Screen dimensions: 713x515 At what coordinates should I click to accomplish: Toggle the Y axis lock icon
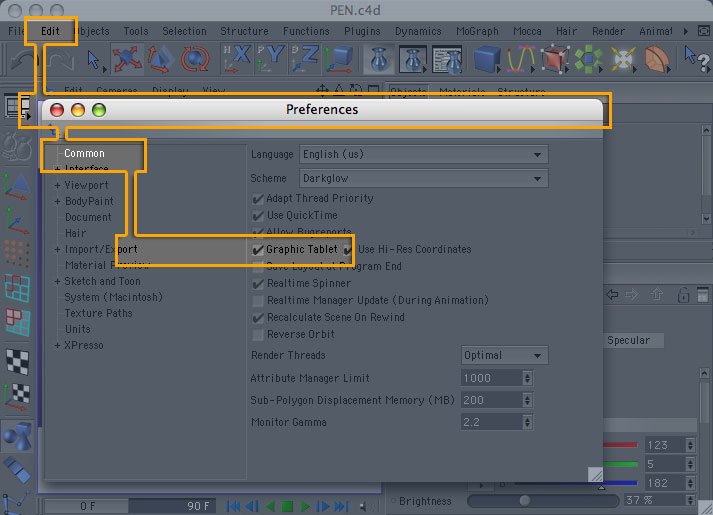(x=273, y=60)
